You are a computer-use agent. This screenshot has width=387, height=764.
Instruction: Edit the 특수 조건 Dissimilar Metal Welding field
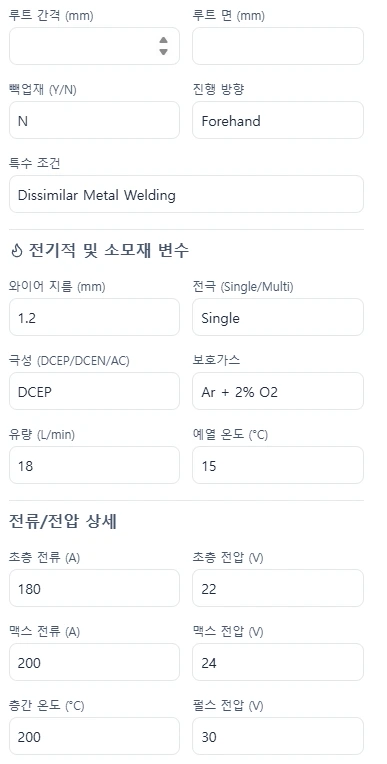(x=186, y=194)
